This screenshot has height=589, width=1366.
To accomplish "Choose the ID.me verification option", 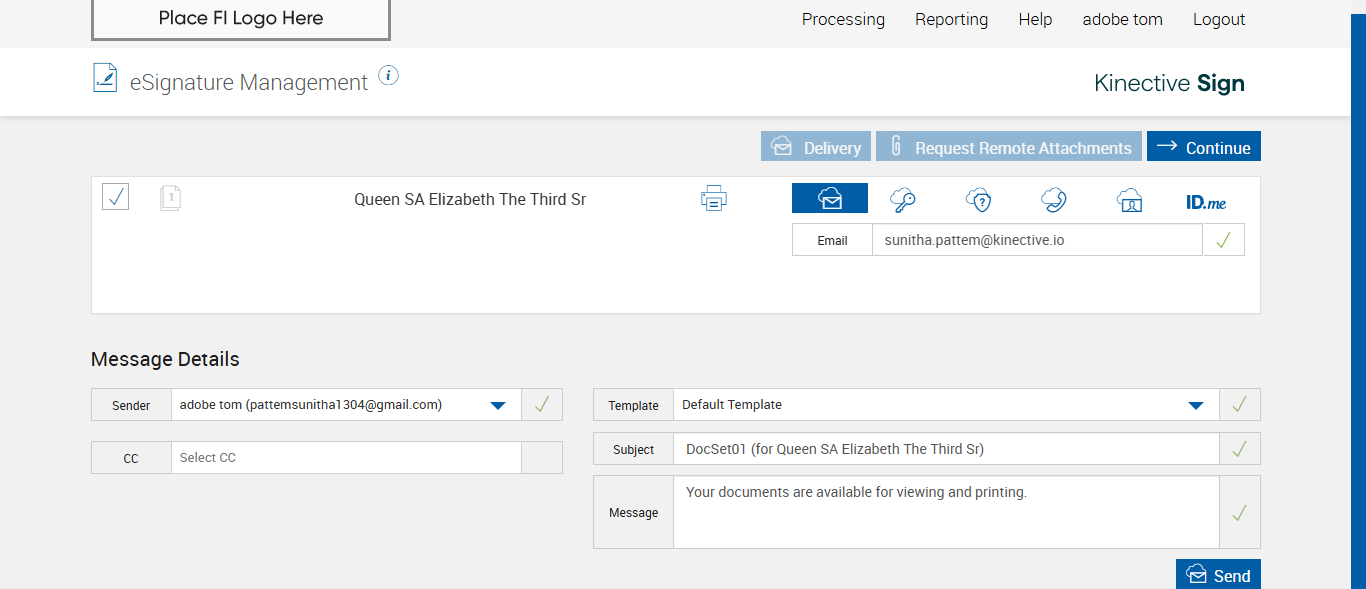I will point(1205,202).
